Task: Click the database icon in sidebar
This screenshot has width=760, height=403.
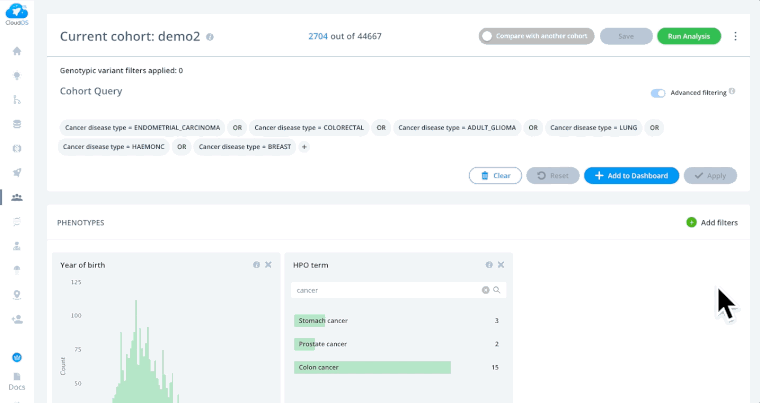Action: pos(16,124)
